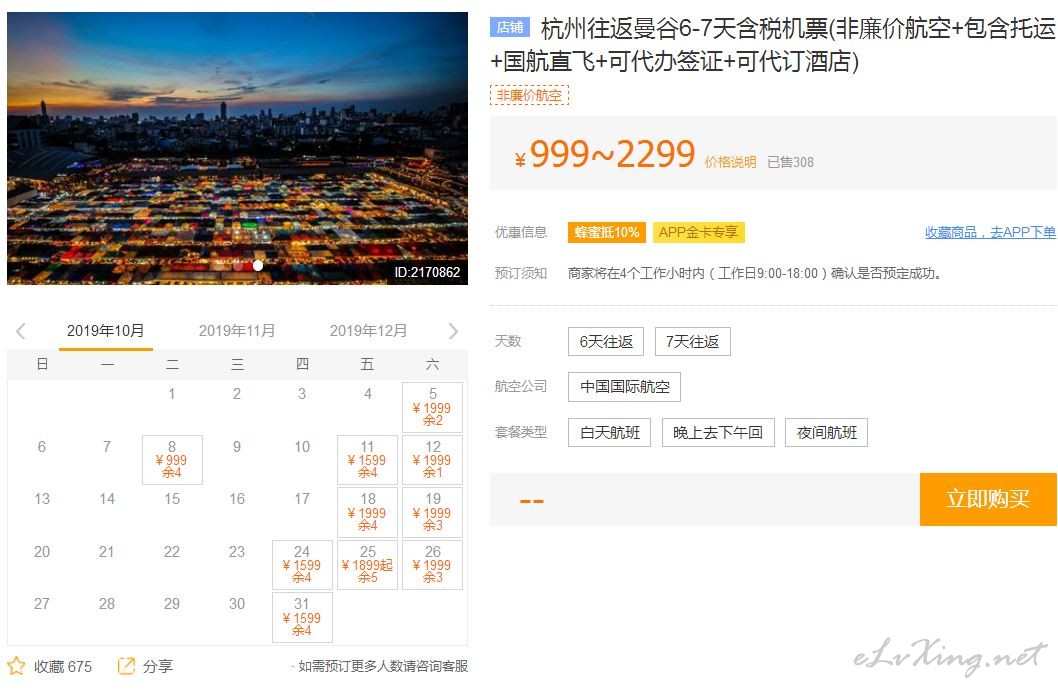Pick October 5 priced ¥1999
The height and width of the screenshot is (690, 1058).
[433, 407]
